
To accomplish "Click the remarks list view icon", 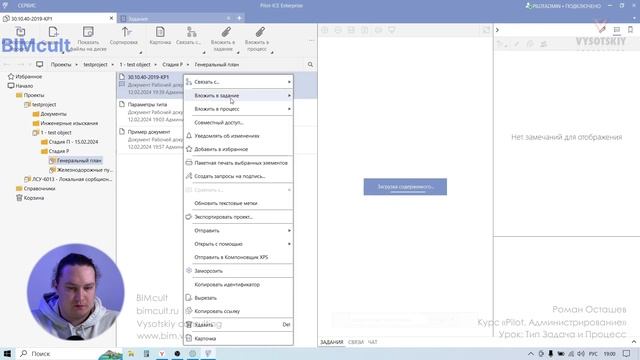I will point(617,30).
